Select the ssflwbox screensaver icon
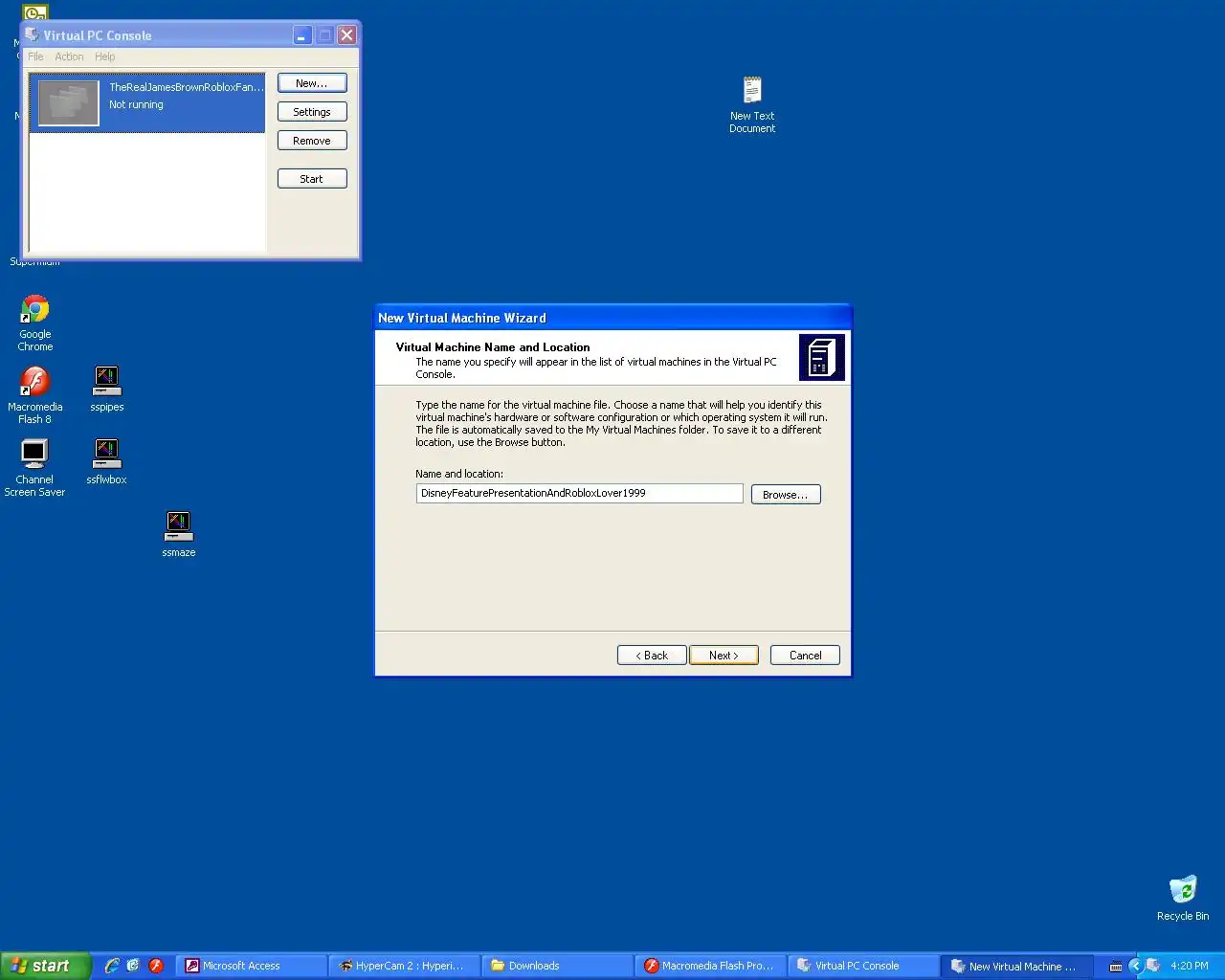The image size is (1225, 980). 106,461
